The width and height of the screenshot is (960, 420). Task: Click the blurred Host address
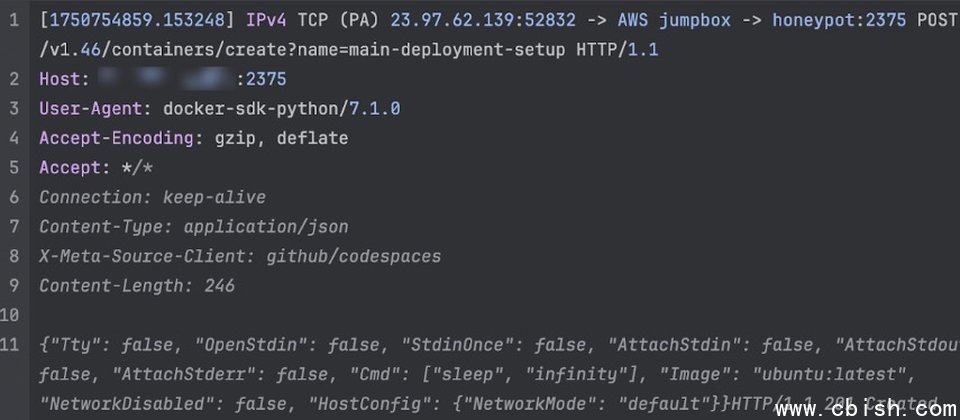pyautogui.click(x=165, y=79)
